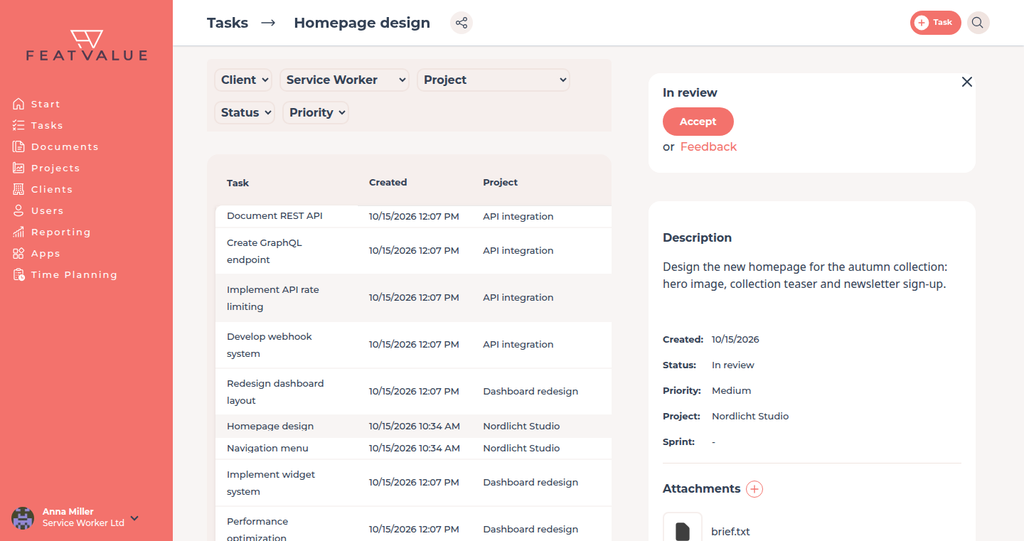Click the Documents icon in sidebar
1024x541 pixels.
(18, 146)
